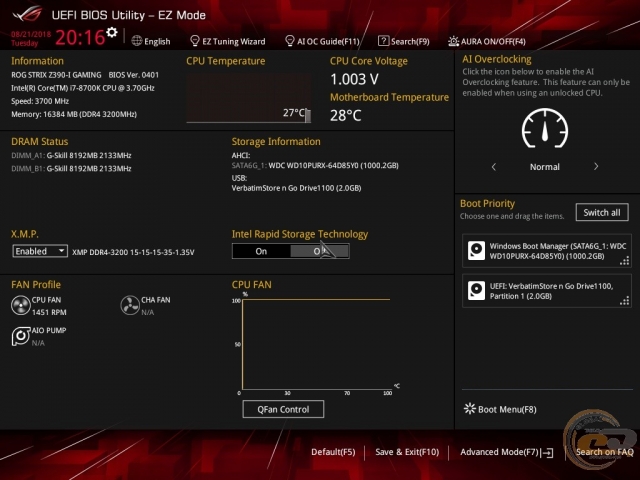Click the BIOS Ver. 0401 text
The image size is (640, 480).
click(133, 75)
